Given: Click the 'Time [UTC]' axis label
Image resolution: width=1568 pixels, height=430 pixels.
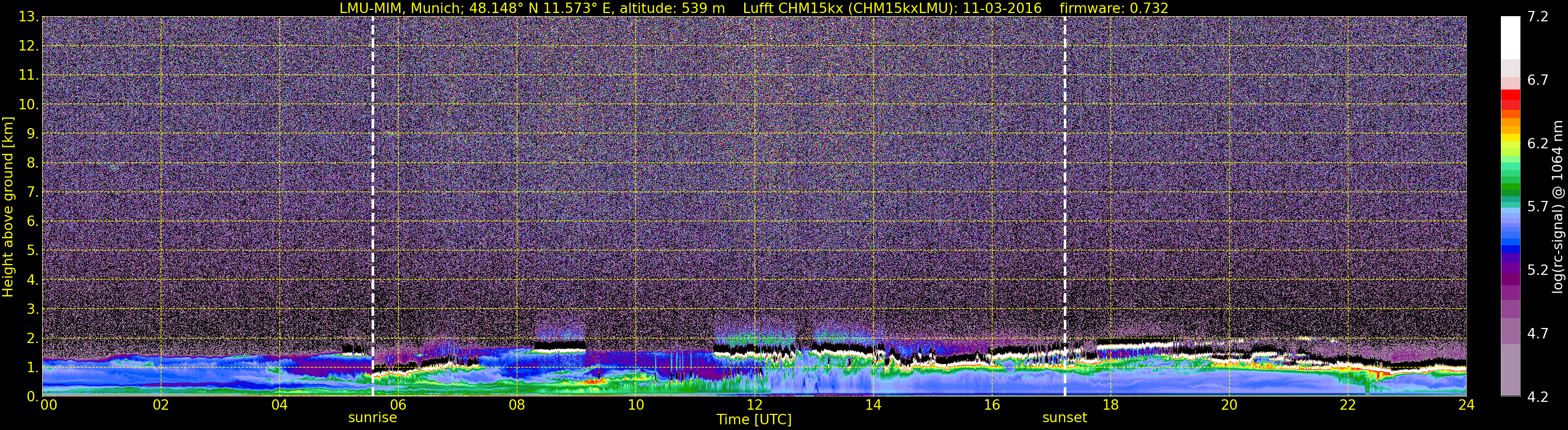Looking at the screenshot, I should (754, 420).
